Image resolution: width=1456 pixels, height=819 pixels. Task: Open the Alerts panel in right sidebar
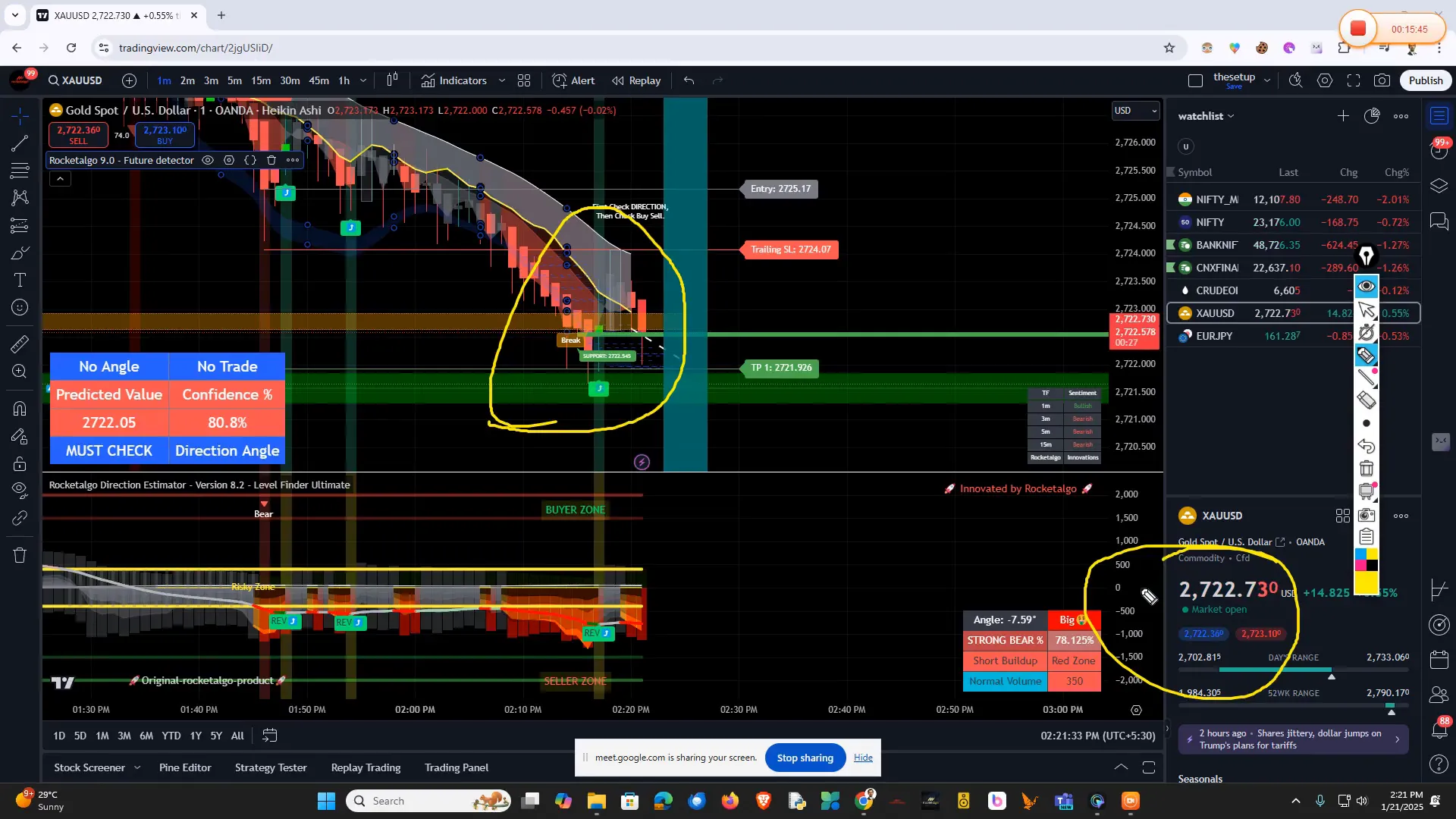click(x=1439, y=150)
